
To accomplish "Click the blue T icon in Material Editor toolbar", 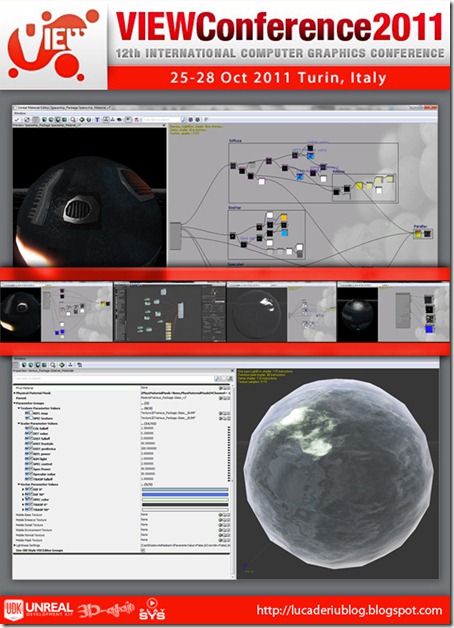I will click(97, 119).
